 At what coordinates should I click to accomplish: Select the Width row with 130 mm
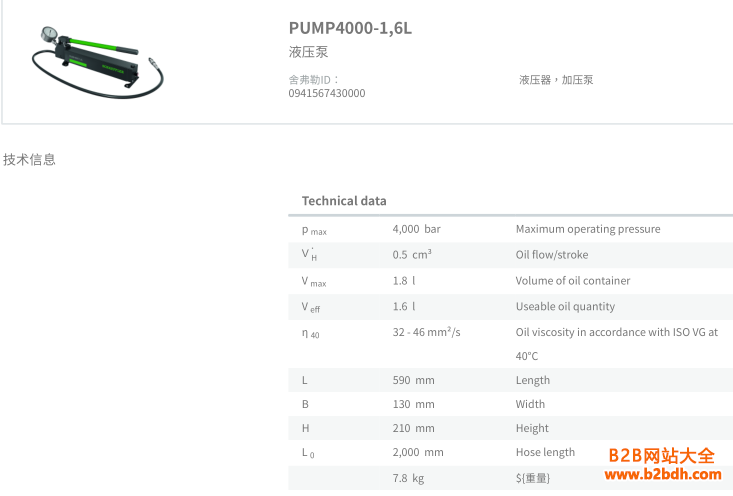click(510, 404)
